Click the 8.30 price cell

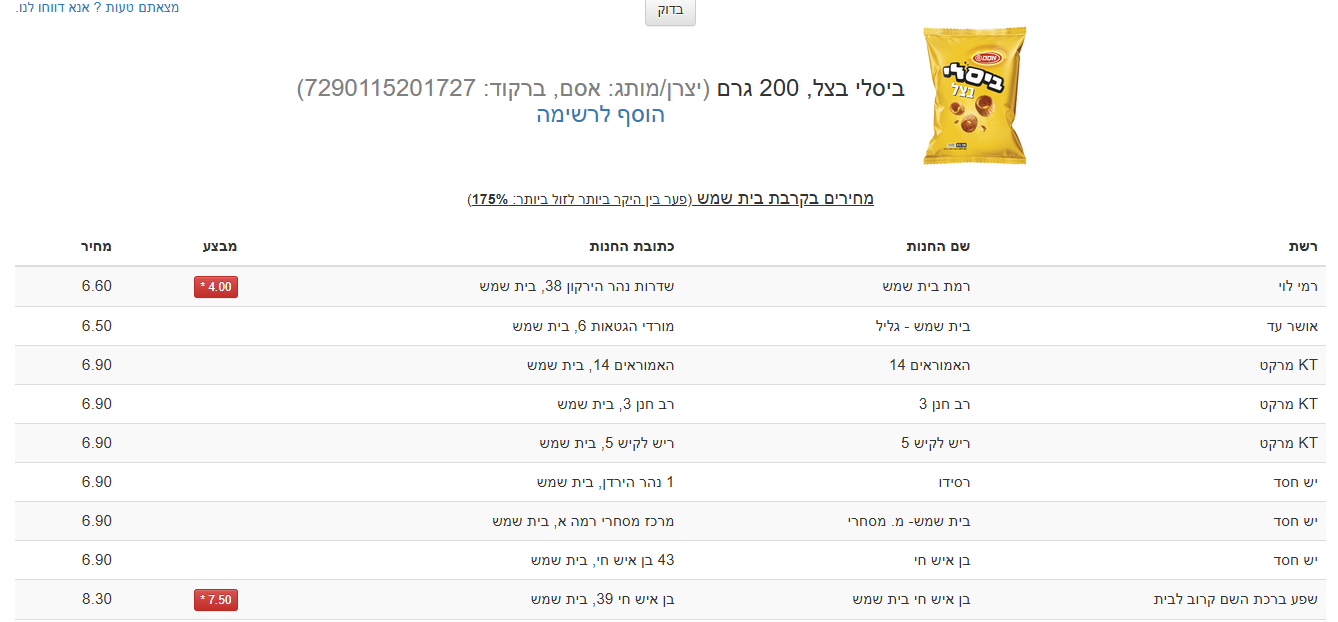(96, 599)
